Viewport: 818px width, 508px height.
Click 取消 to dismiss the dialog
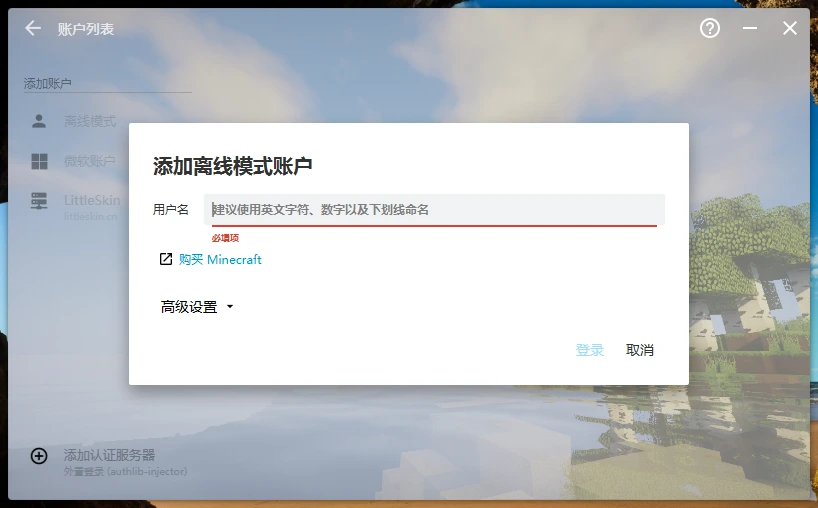640,350
